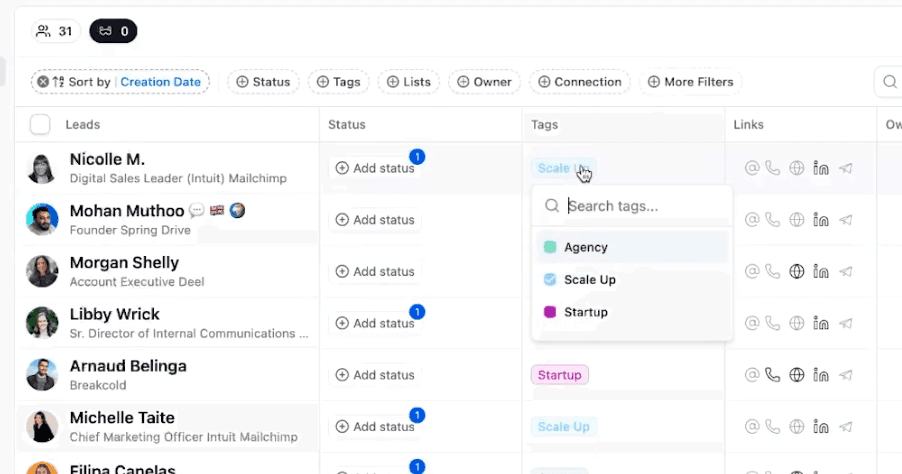902x474 pixels.
Task: Open LinkedIn icon for Arnaud Belinga
Action: coord(821,375)
